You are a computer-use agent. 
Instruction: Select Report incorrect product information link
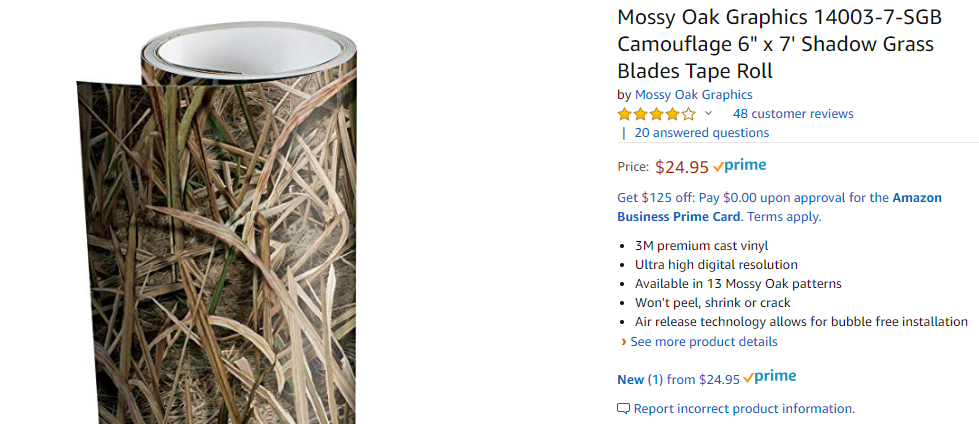pos(744,409)
